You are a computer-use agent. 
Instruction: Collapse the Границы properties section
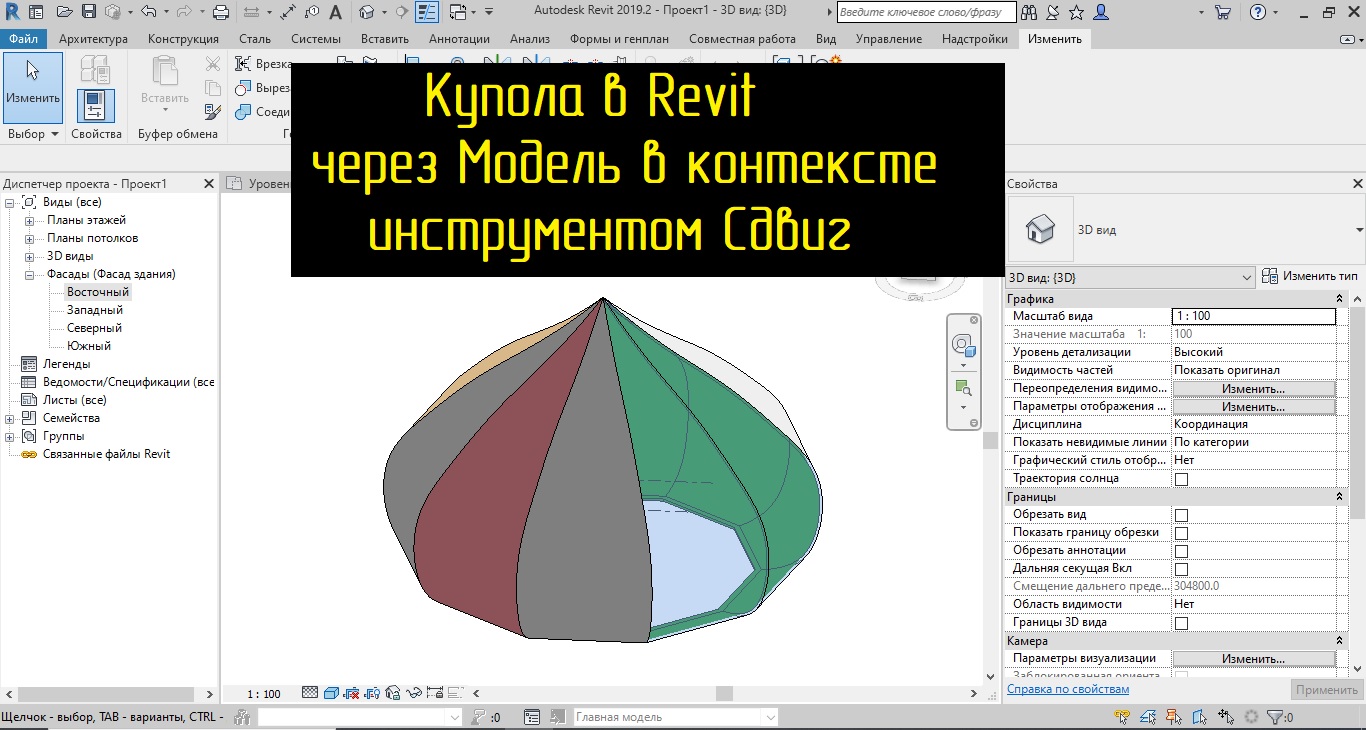pyautogui.click(x=1339, y=497)
